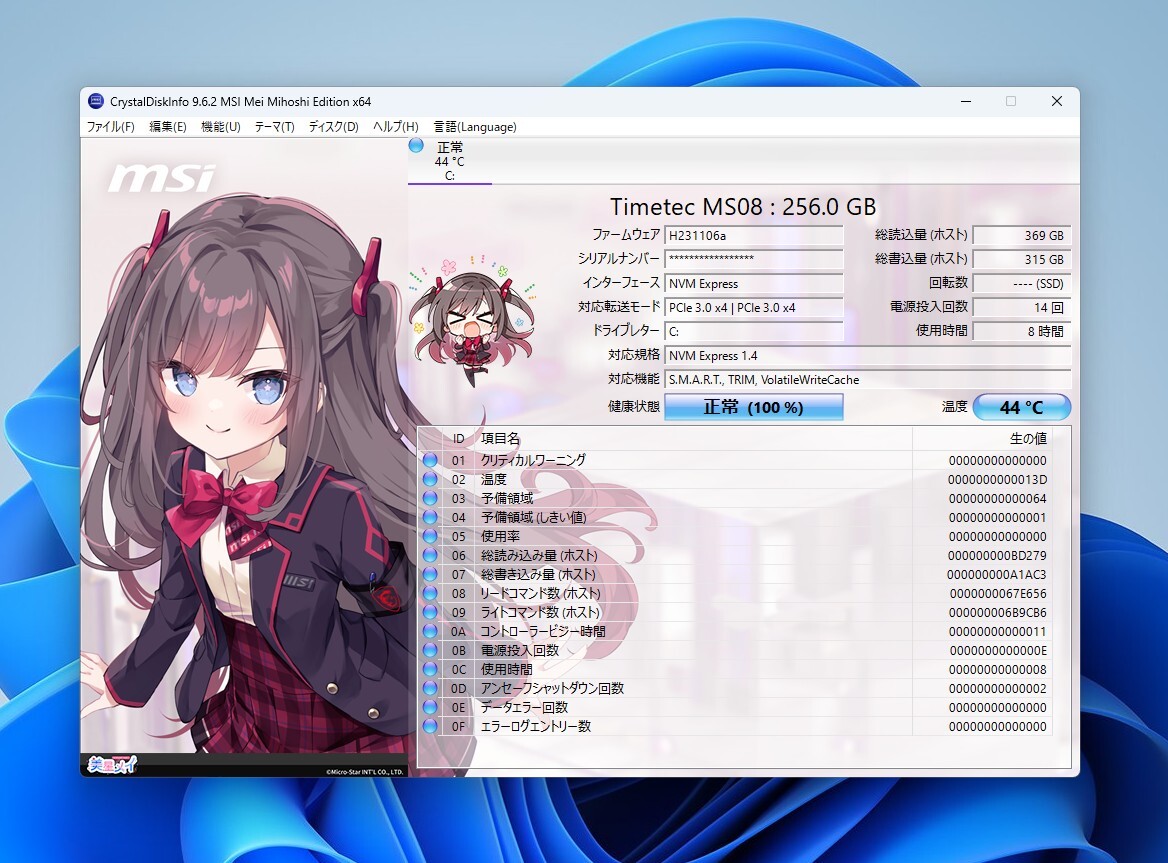The width and height of the screenshot is (1168, 863).
Task: Open the ヘルプ(H) menu
Action: click(396, 127)
